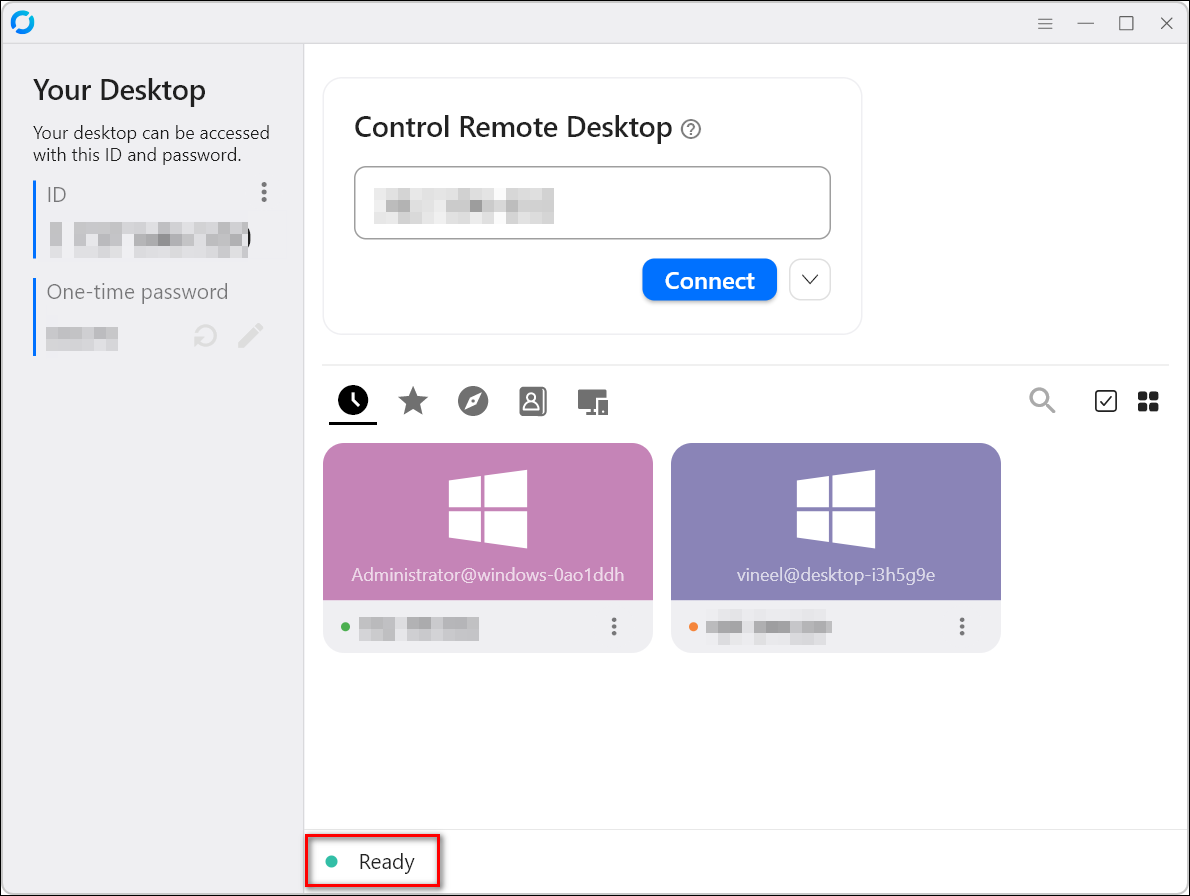Viewport: 1190px width, 896px height.
Task: View devices via the LAN monitor icon
Action: pos(592,400)
